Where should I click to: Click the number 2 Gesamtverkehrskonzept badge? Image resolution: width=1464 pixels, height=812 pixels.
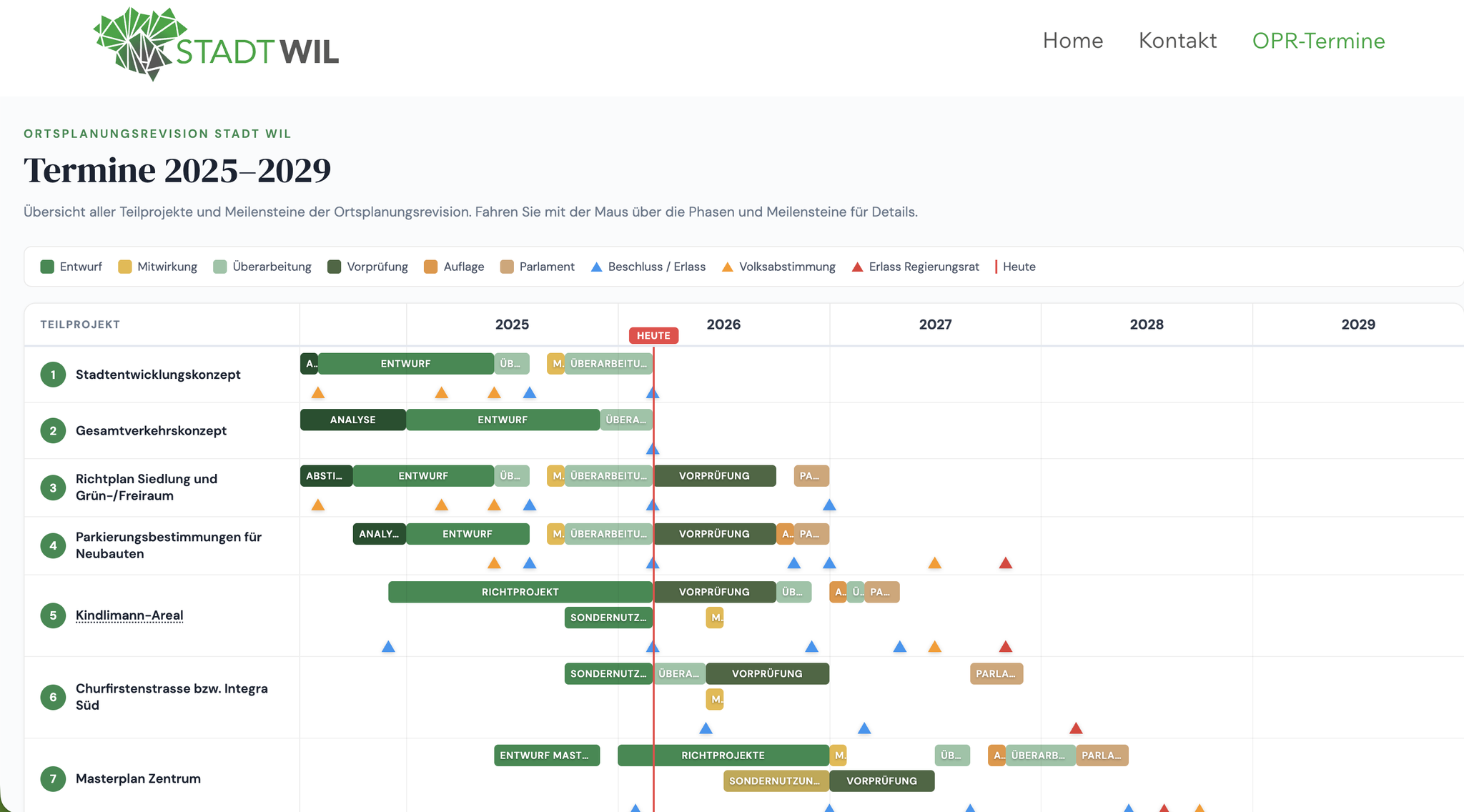pyautogui.click(x=53, y=431)
